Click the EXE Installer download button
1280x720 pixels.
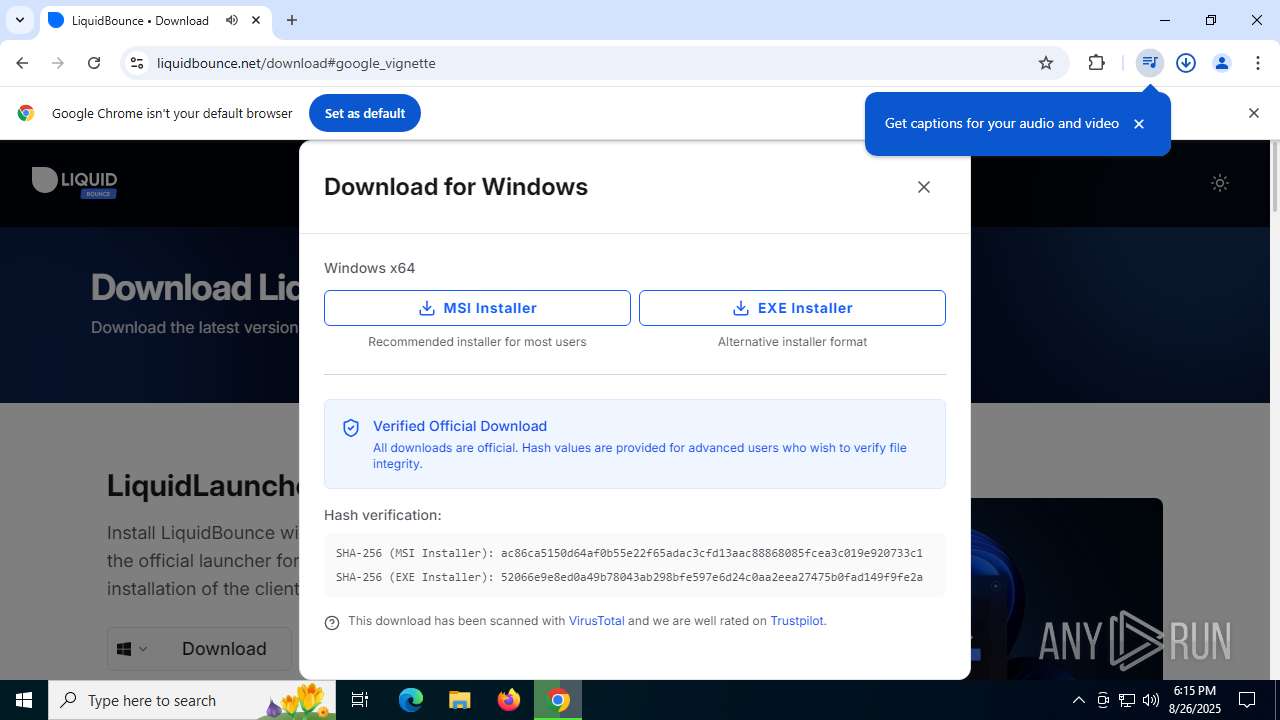(x=792, y=308)
